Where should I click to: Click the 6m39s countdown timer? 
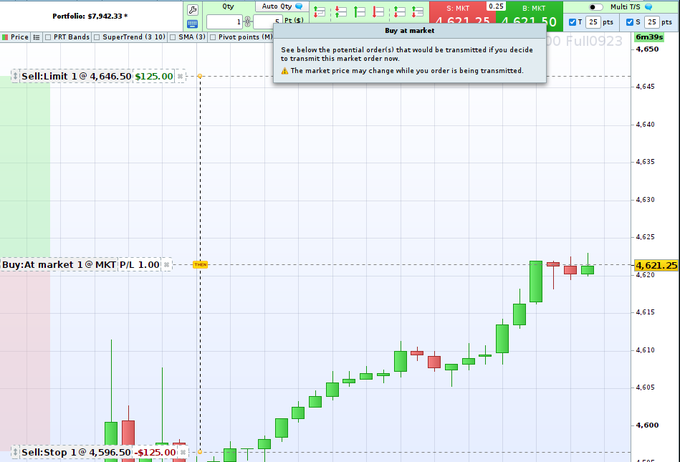click(x=649, y=37)
